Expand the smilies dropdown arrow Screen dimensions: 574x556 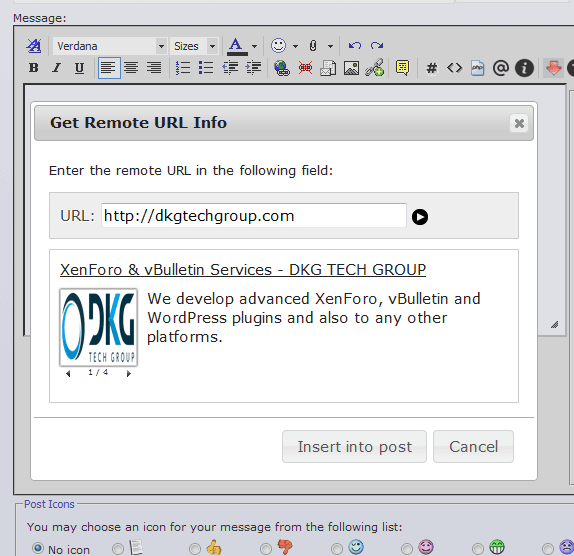pyautogui.click(x=295, y=46)
